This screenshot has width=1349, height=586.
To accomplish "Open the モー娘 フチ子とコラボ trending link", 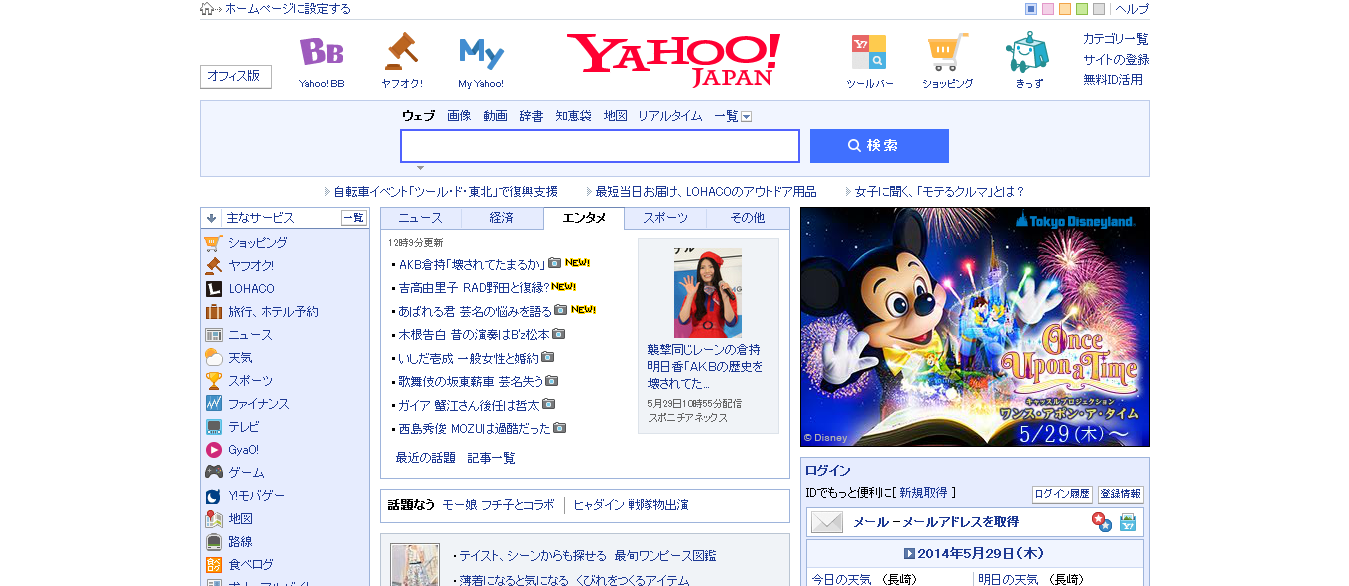I will 498,505.
